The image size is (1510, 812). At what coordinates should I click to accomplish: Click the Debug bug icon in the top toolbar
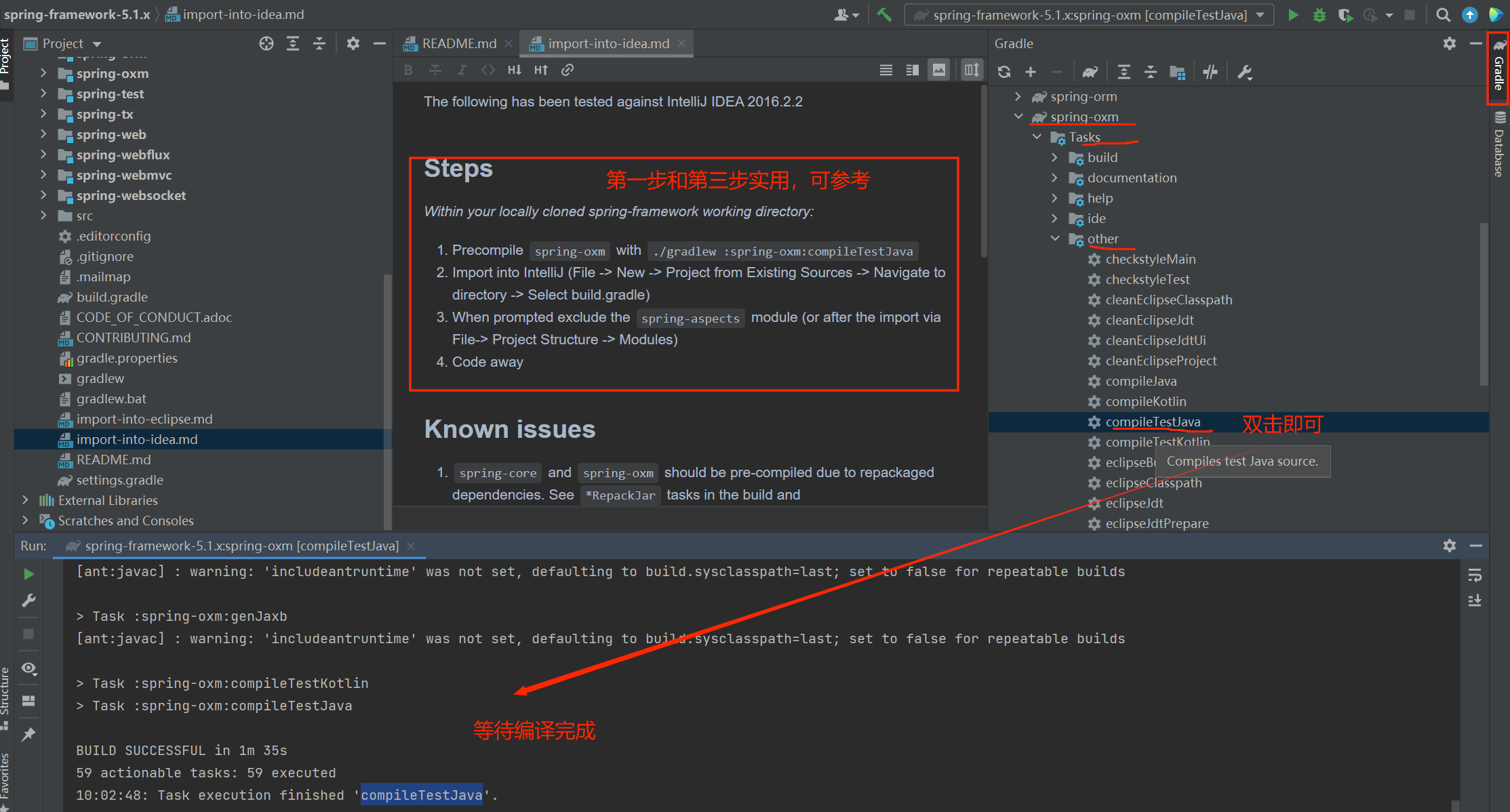click(1319, 15)
